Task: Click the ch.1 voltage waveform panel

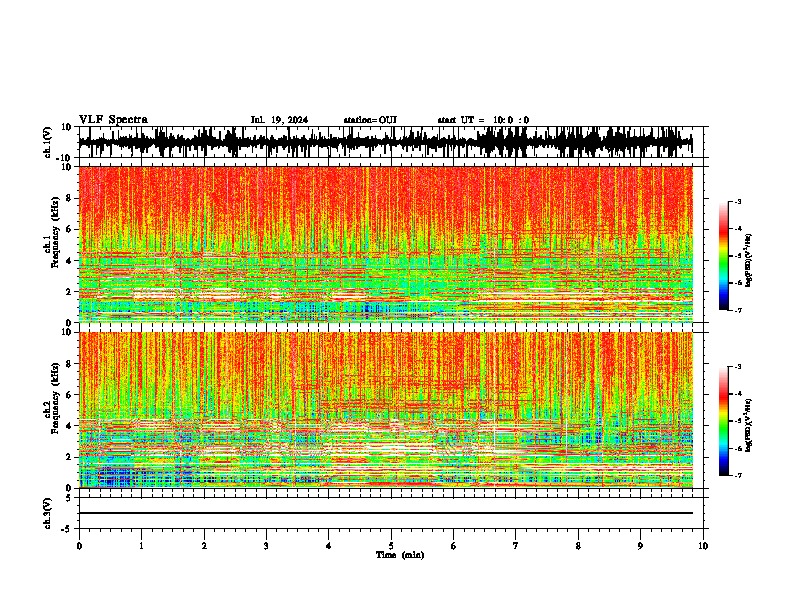Action: coord(390,142)
